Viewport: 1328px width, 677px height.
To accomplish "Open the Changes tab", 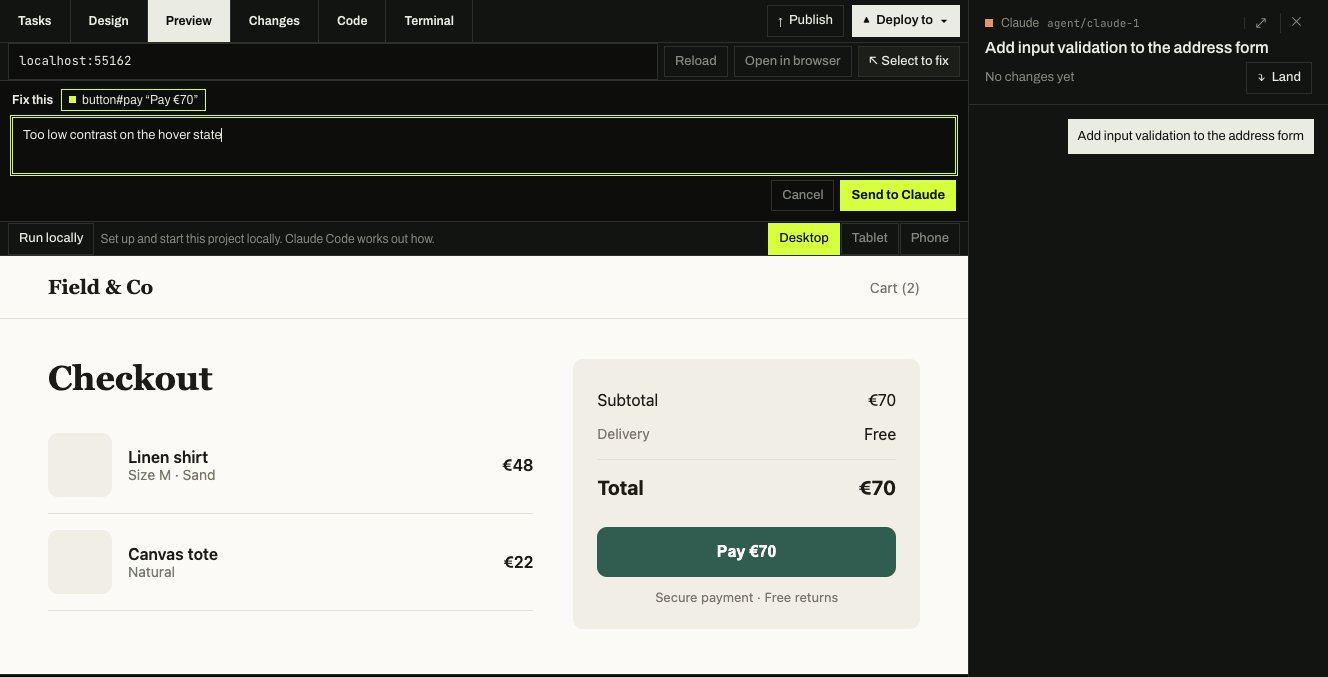I will [x=274, y=20].
